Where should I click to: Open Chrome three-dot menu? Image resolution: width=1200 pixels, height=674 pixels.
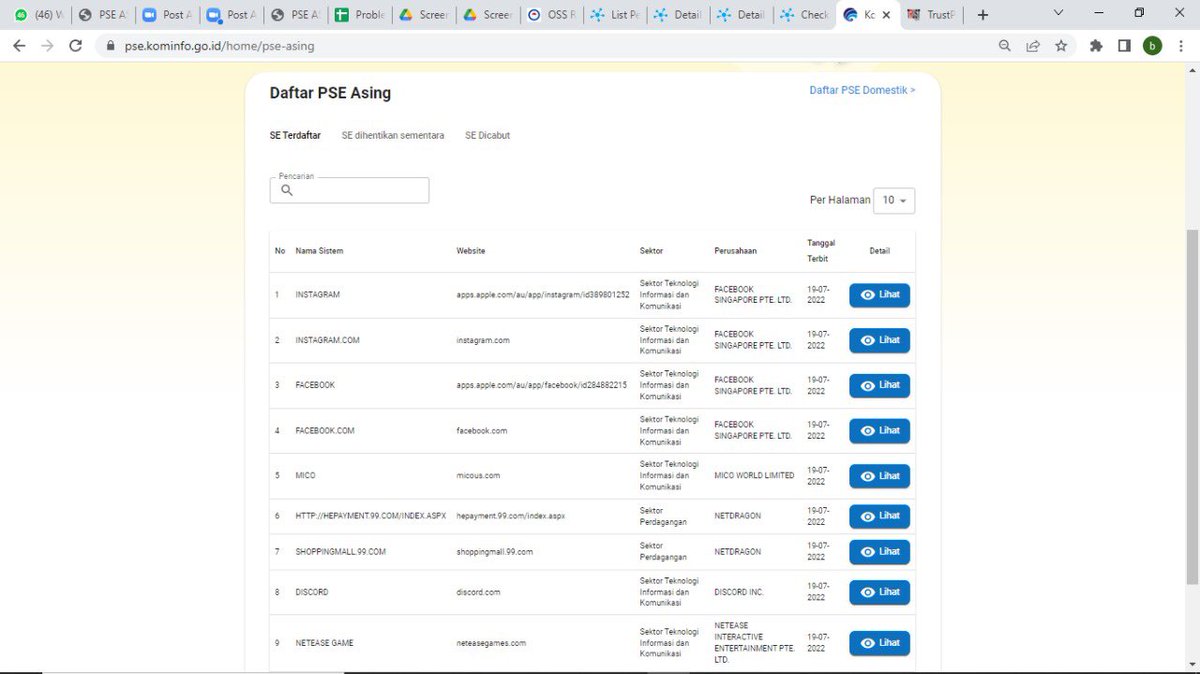[1181, 46]
